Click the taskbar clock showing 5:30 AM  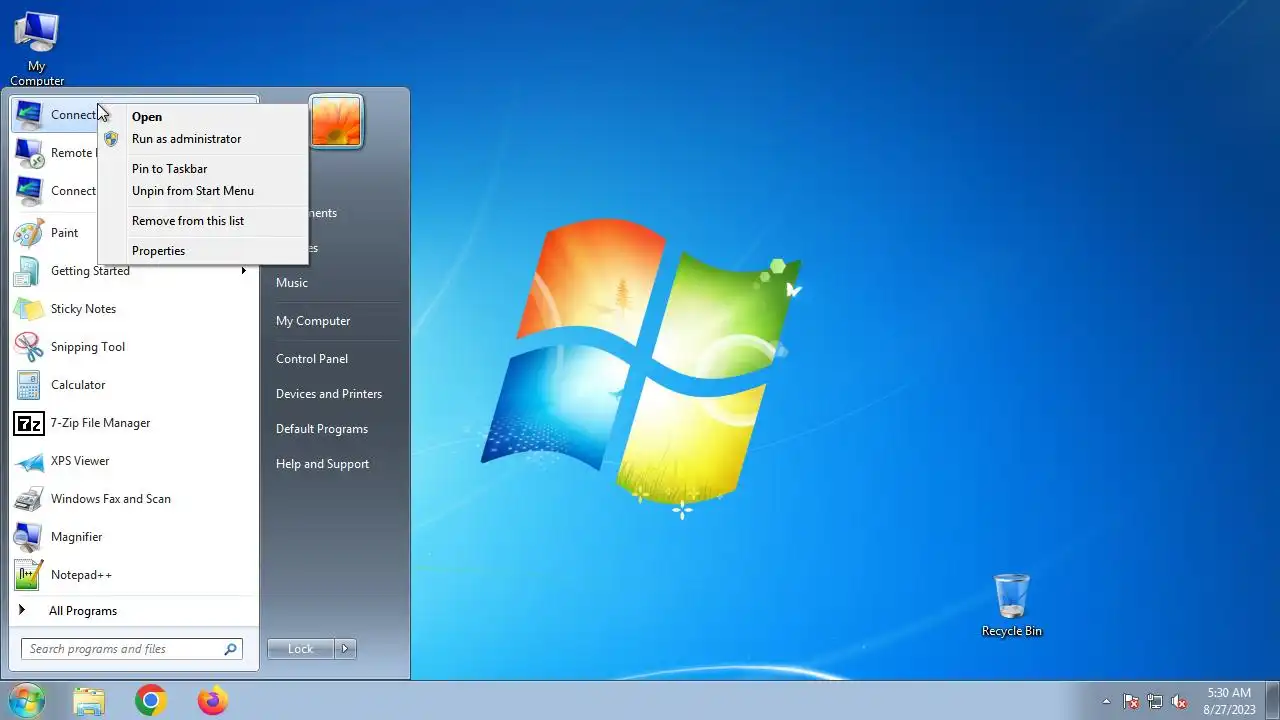pyautogui.click(x=1229, y=693)
